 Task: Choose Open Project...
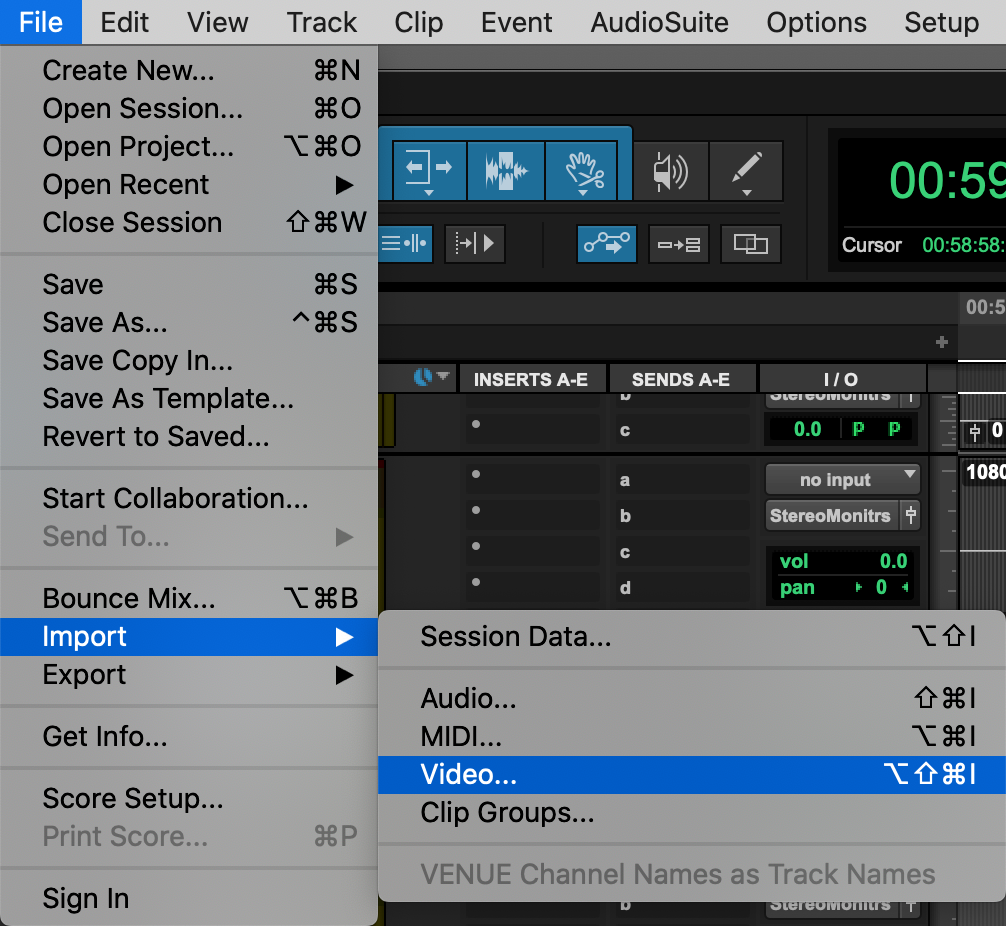click(x=189, y=146)
